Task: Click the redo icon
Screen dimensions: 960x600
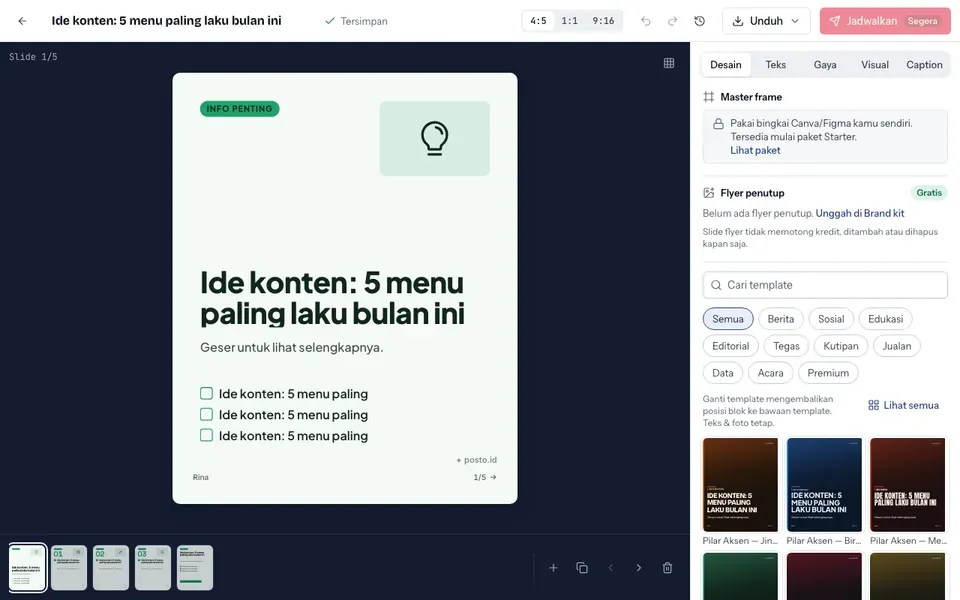Action: click(672, 21)
